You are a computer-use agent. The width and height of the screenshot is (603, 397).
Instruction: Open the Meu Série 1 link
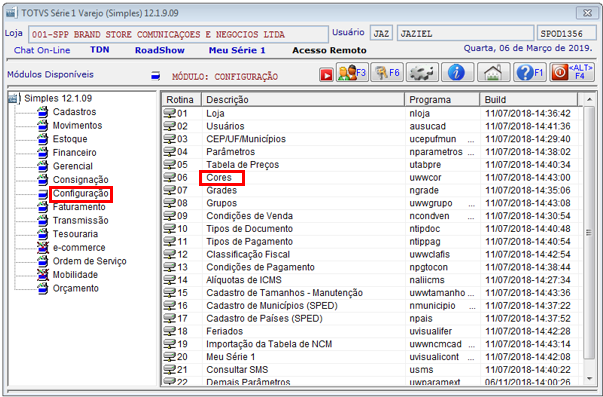pyautogui.click(x=237, y=50)
